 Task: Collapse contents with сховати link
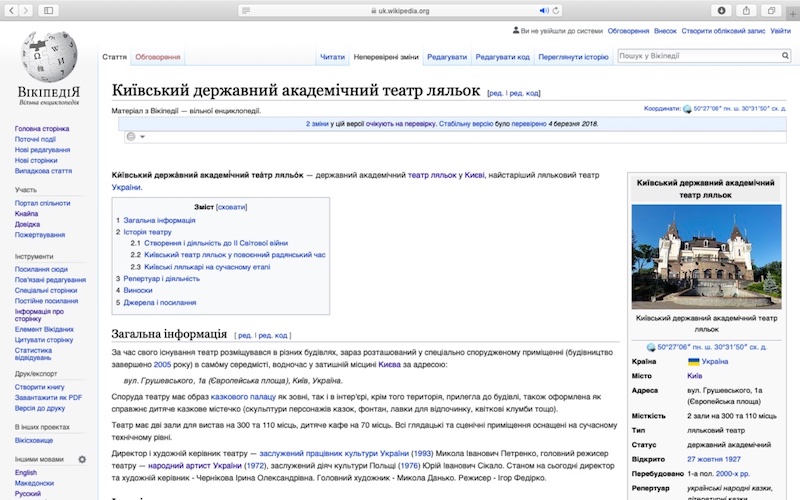232,207
